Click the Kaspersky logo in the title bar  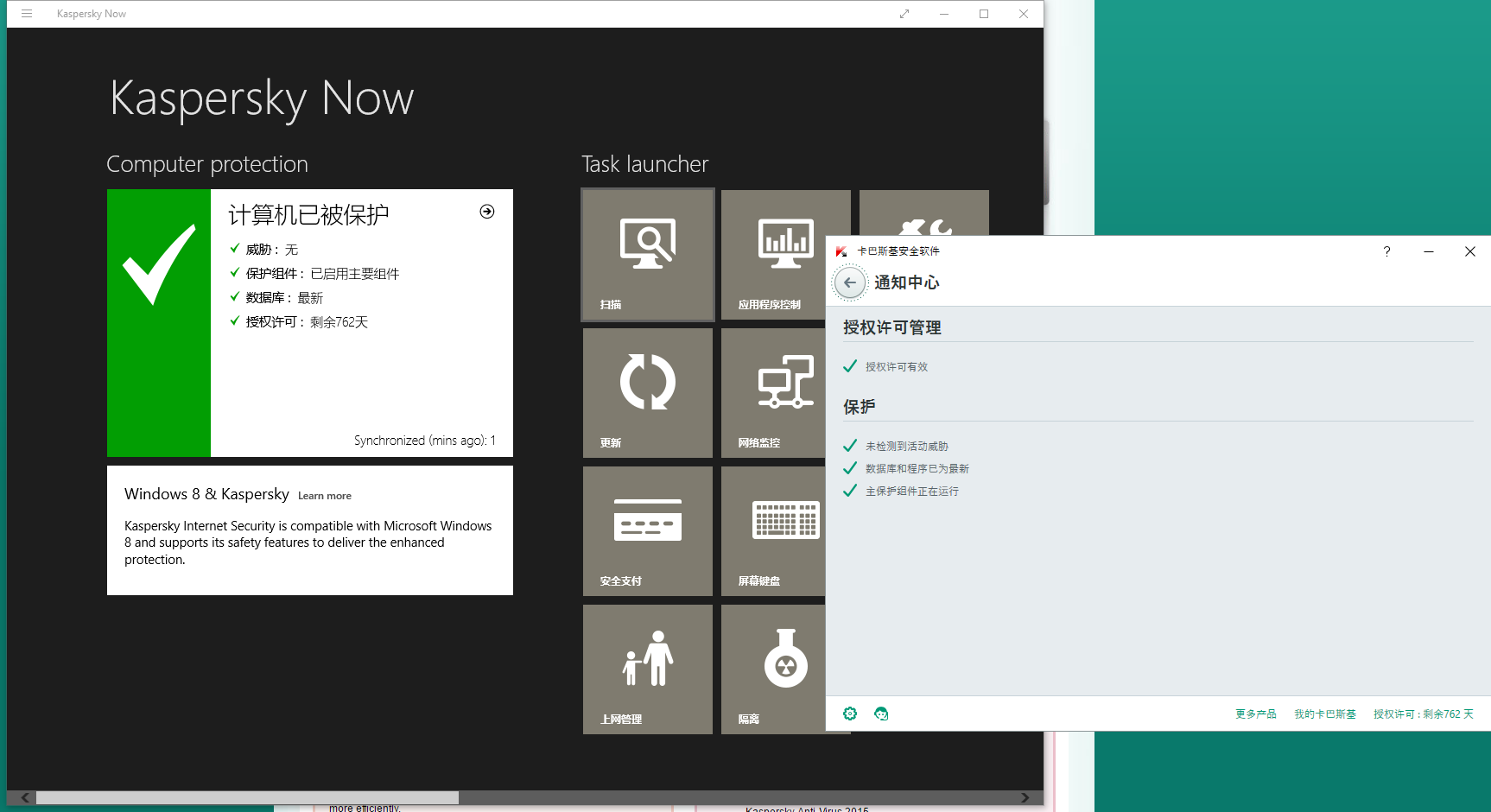click(x=841, y=251)
